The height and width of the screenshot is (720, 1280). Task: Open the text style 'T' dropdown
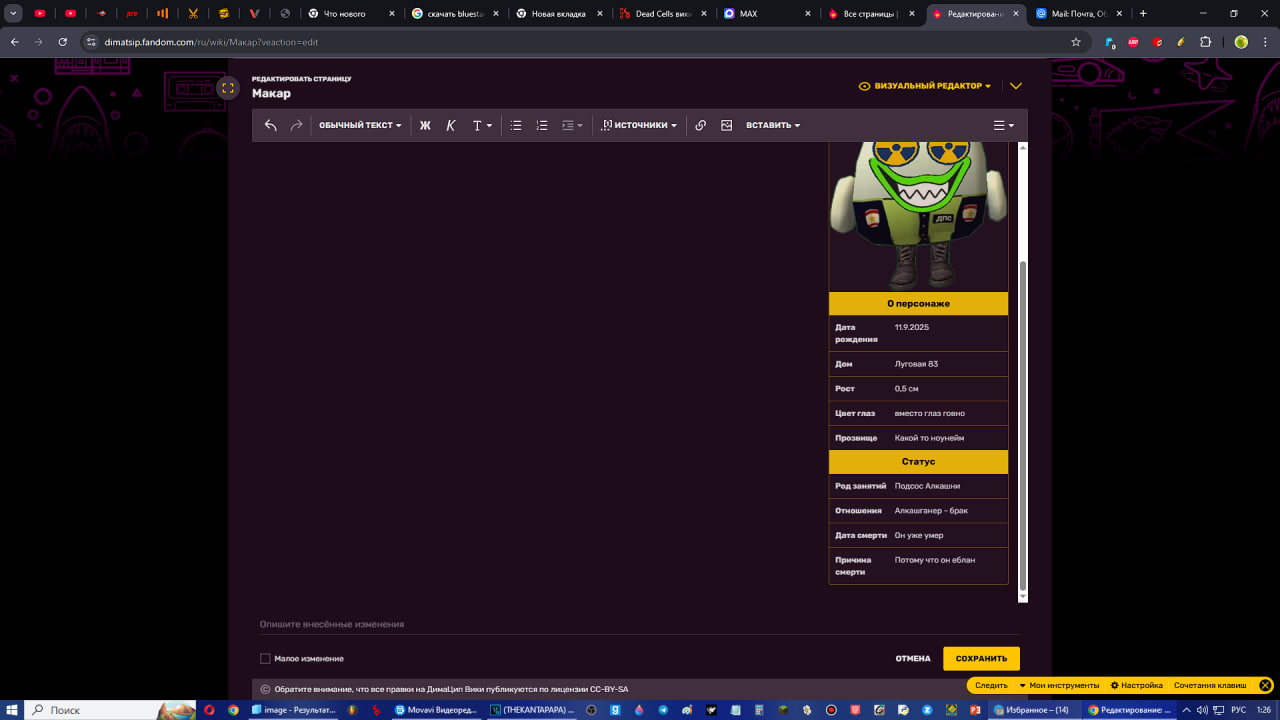pos(481,126)
